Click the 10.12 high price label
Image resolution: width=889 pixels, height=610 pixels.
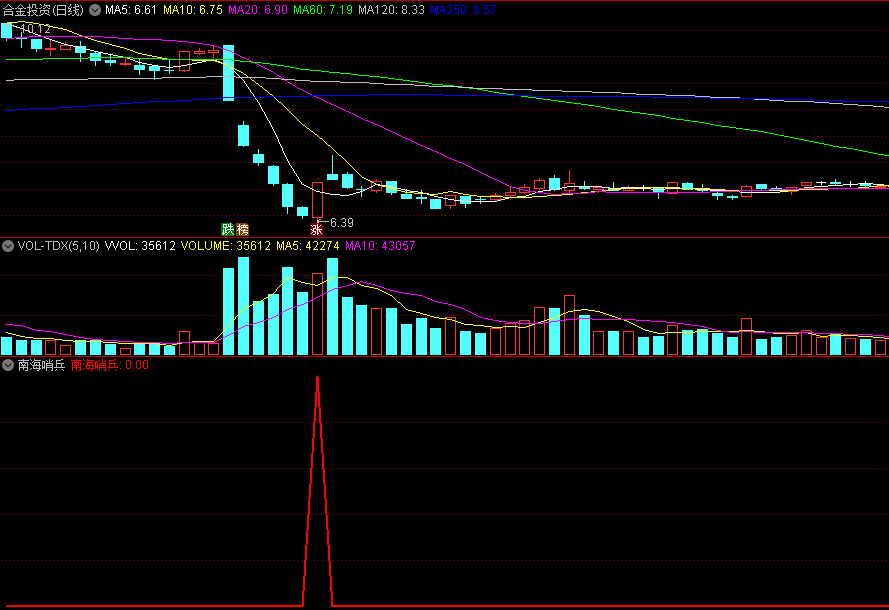[35, 28]
